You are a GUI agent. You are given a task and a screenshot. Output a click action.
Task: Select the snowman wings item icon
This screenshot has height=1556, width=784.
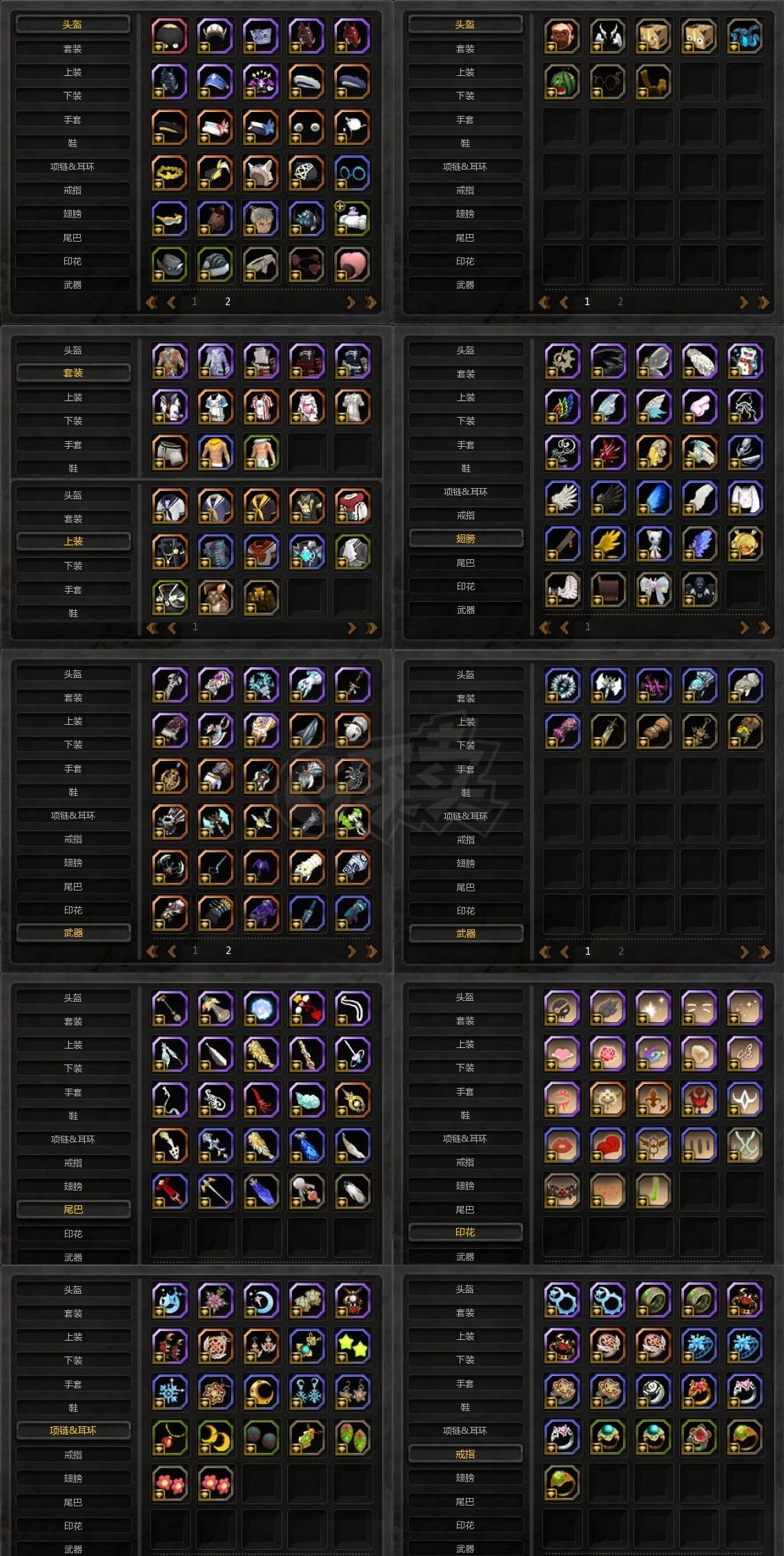[745, 361]
